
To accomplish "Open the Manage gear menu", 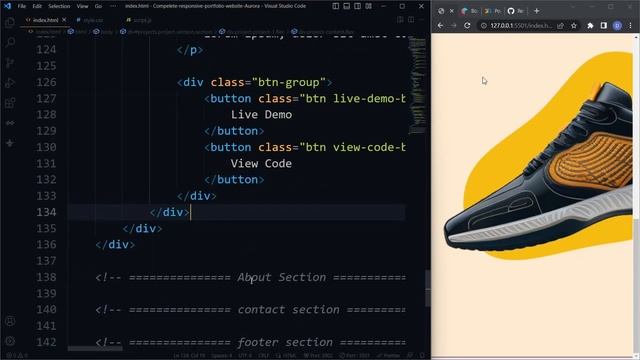I will point(10,341).
